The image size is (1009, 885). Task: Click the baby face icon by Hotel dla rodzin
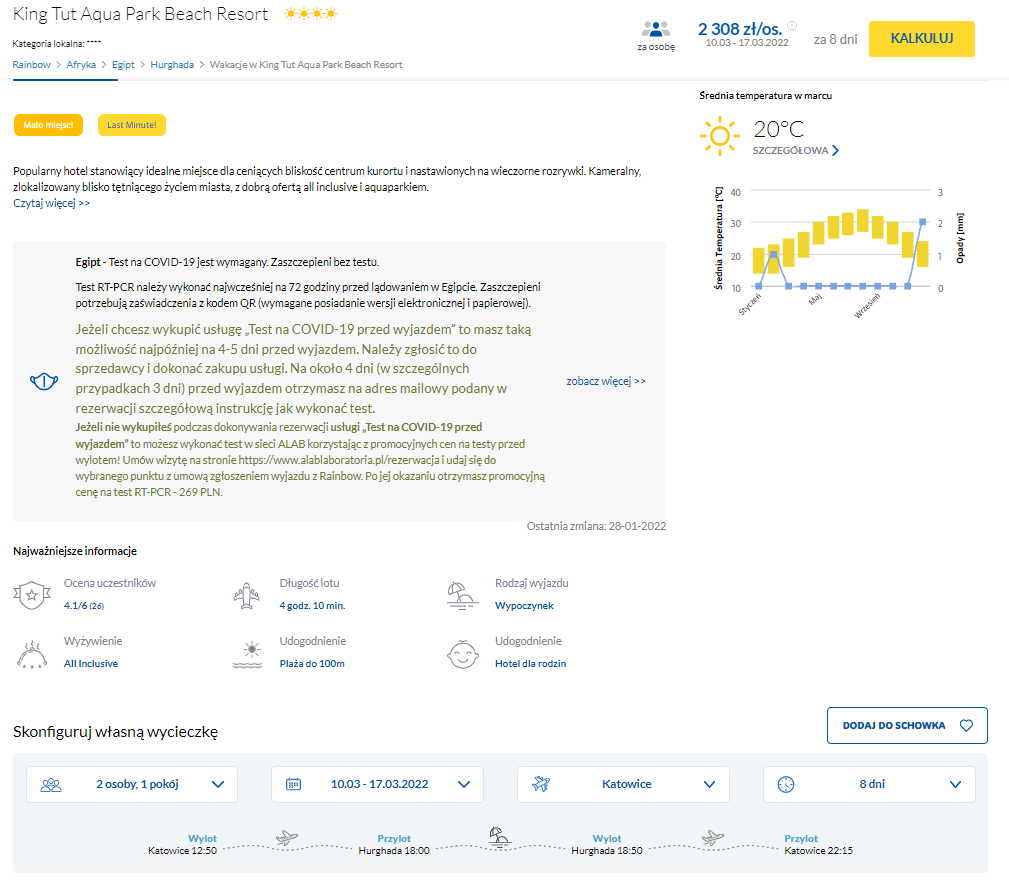click(x=463, y=655)
